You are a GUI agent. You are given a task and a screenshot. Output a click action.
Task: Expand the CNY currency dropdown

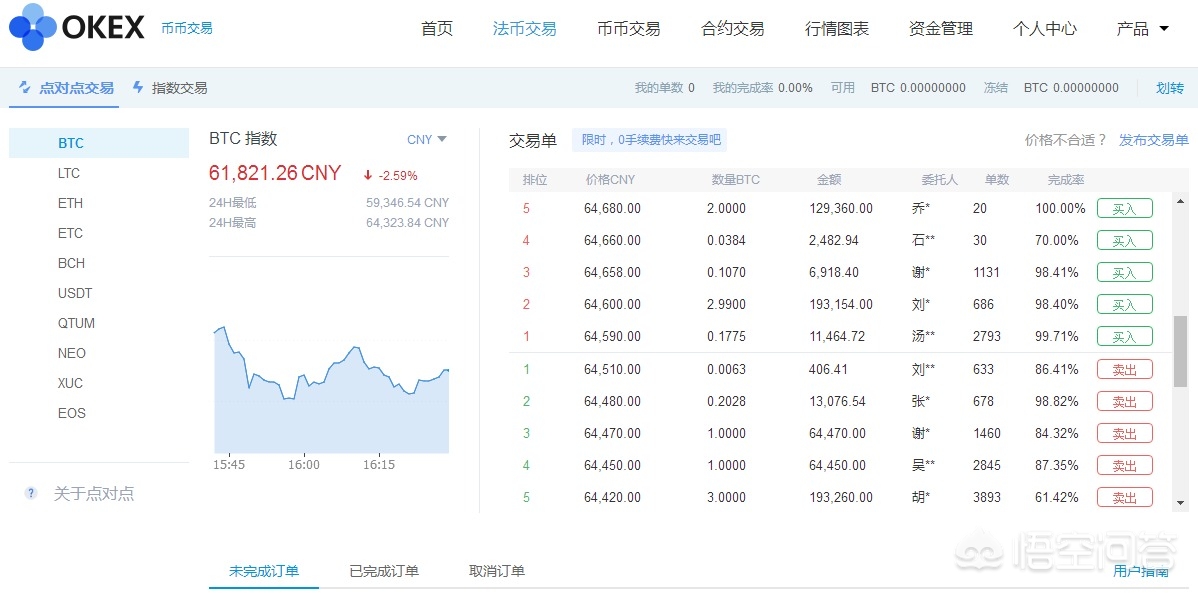[x=427, y=139]
